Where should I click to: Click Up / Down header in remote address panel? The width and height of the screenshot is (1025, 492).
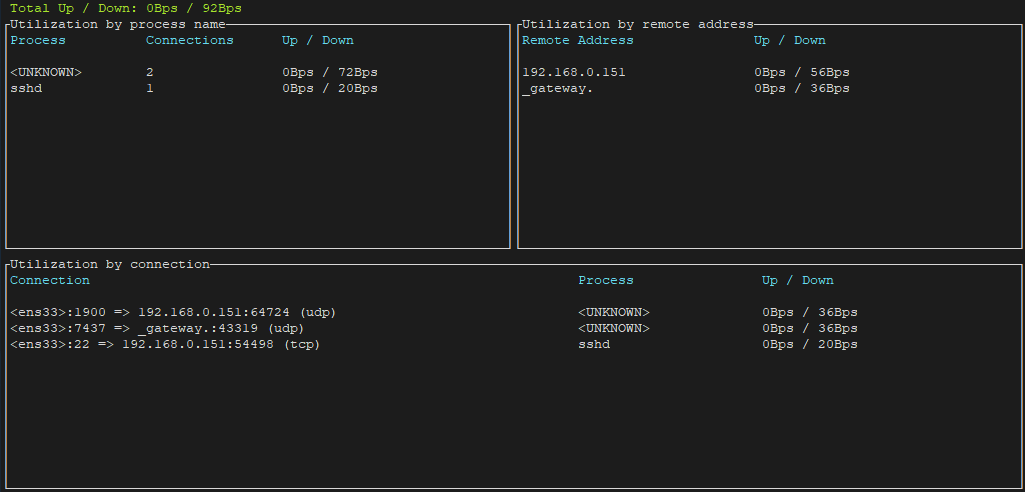(789, 40)
